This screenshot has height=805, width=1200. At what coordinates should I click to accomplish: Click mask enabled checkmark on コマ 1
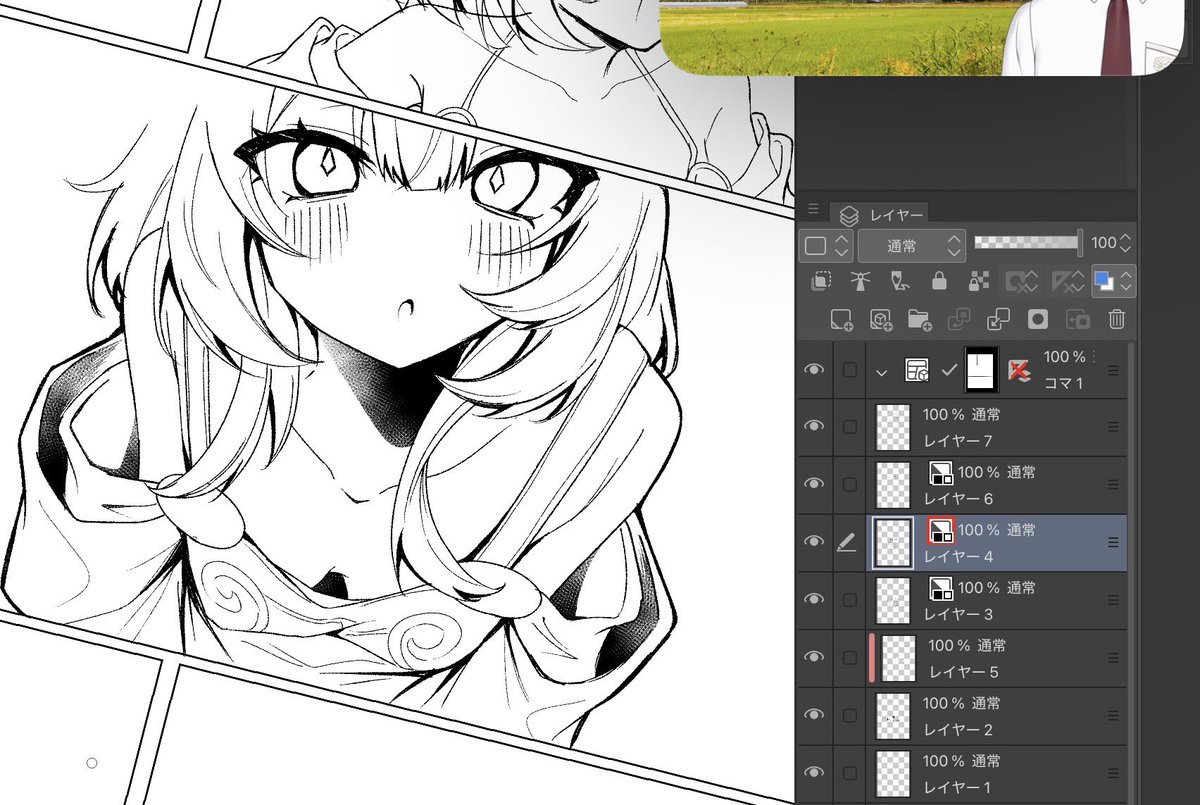(x=949, y=371)
